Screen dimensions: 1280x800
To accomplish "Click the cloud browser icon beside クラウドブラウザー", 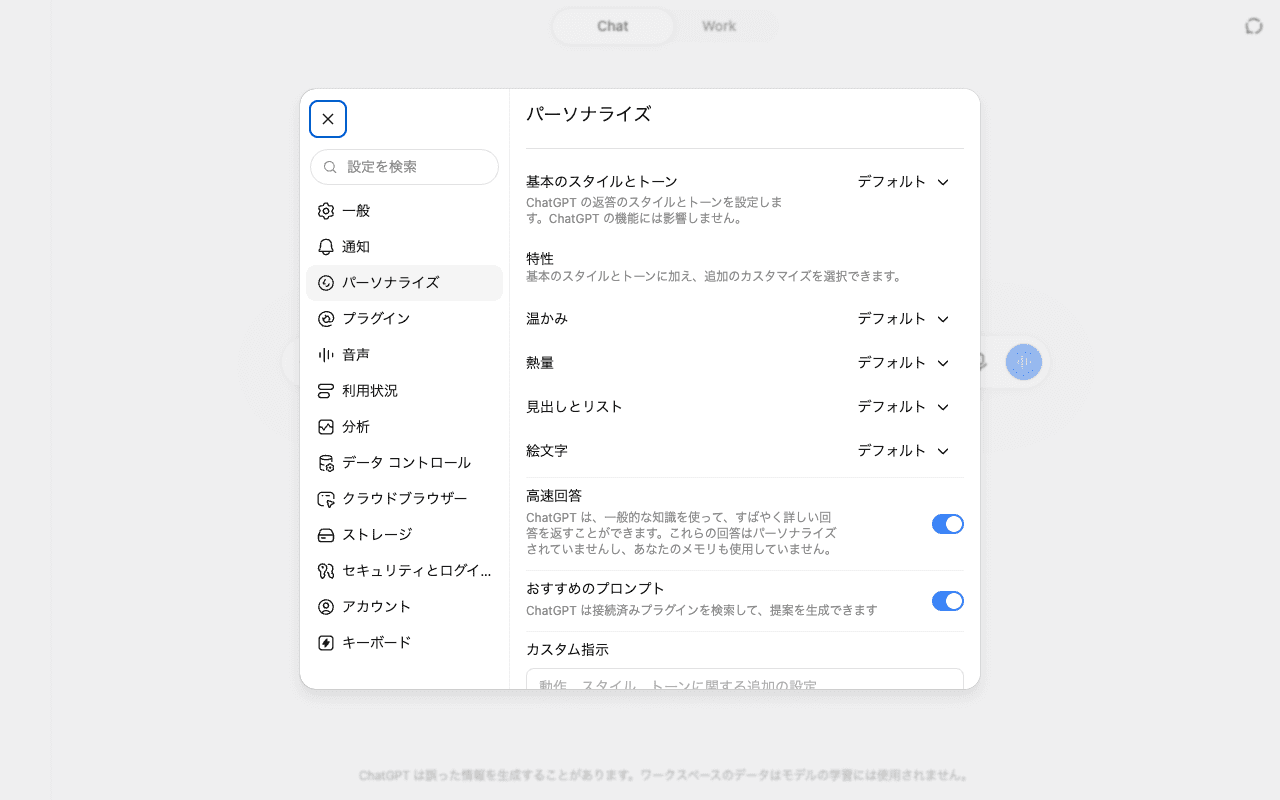I will [x=326, y=499].
